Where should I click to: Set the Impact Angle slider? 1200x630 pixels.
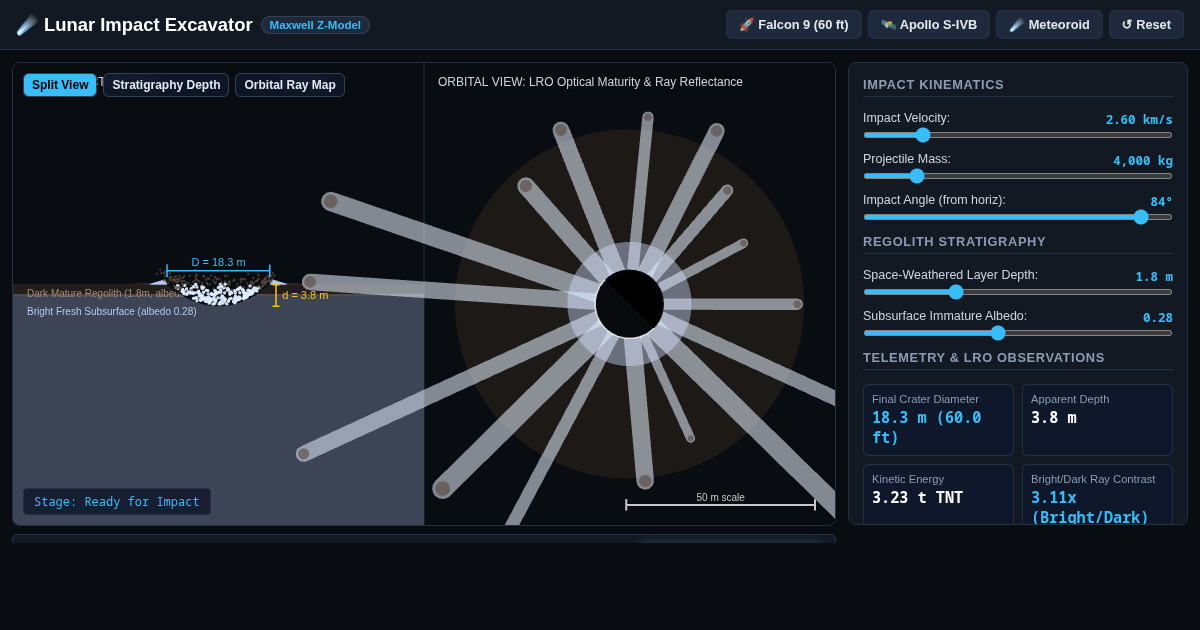tap(1018, 217)
